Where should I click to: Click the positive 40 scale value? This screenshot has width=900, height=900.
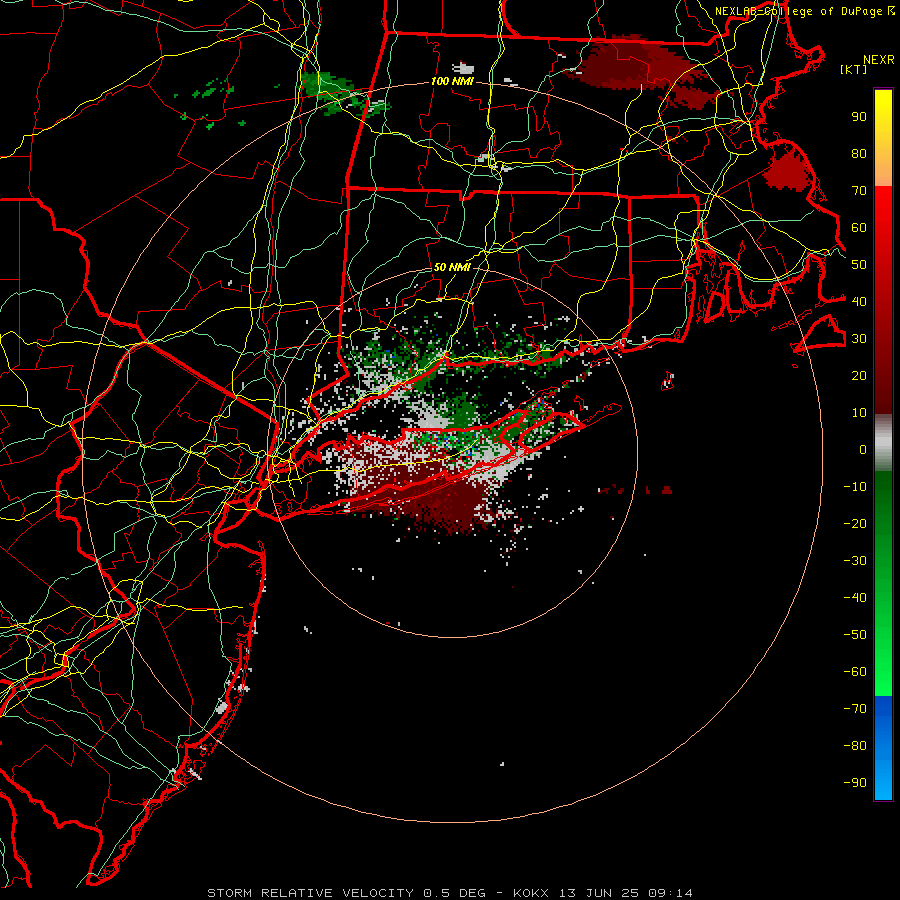pyautogui.click(x=859, y=301)
